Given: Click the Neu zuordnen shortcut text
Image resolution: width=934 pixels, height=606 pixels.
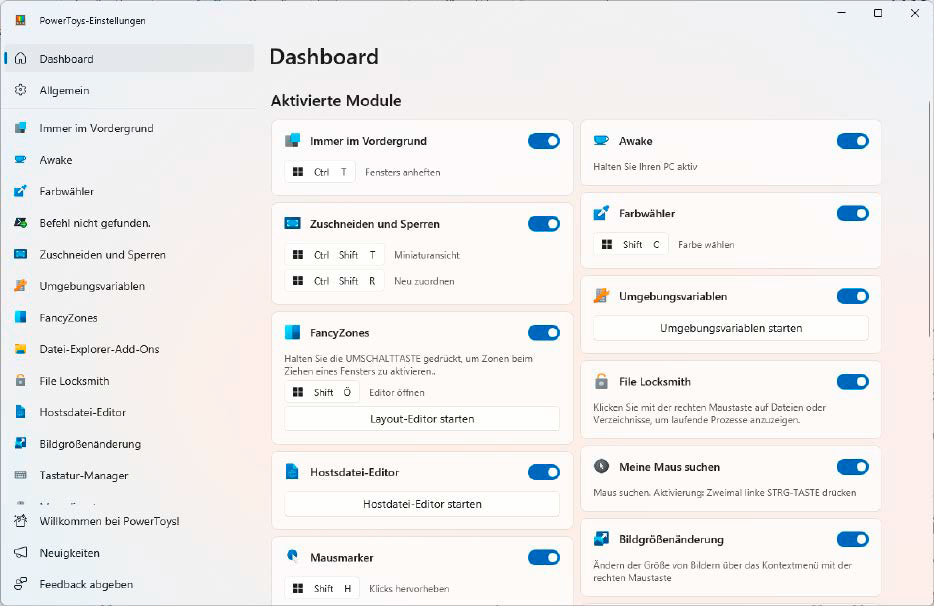Looking at the screenshot, I should (424, 281).
